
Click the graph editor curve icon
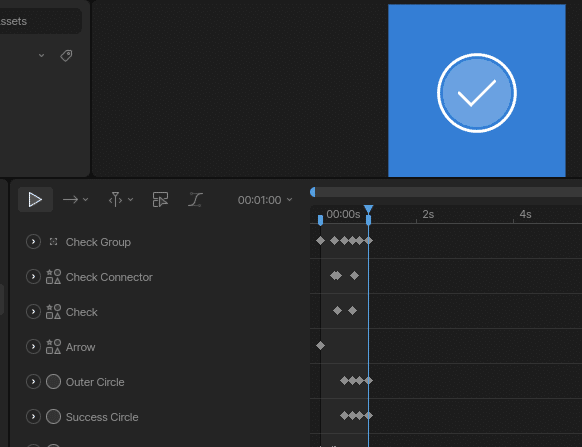click(195, 200)
